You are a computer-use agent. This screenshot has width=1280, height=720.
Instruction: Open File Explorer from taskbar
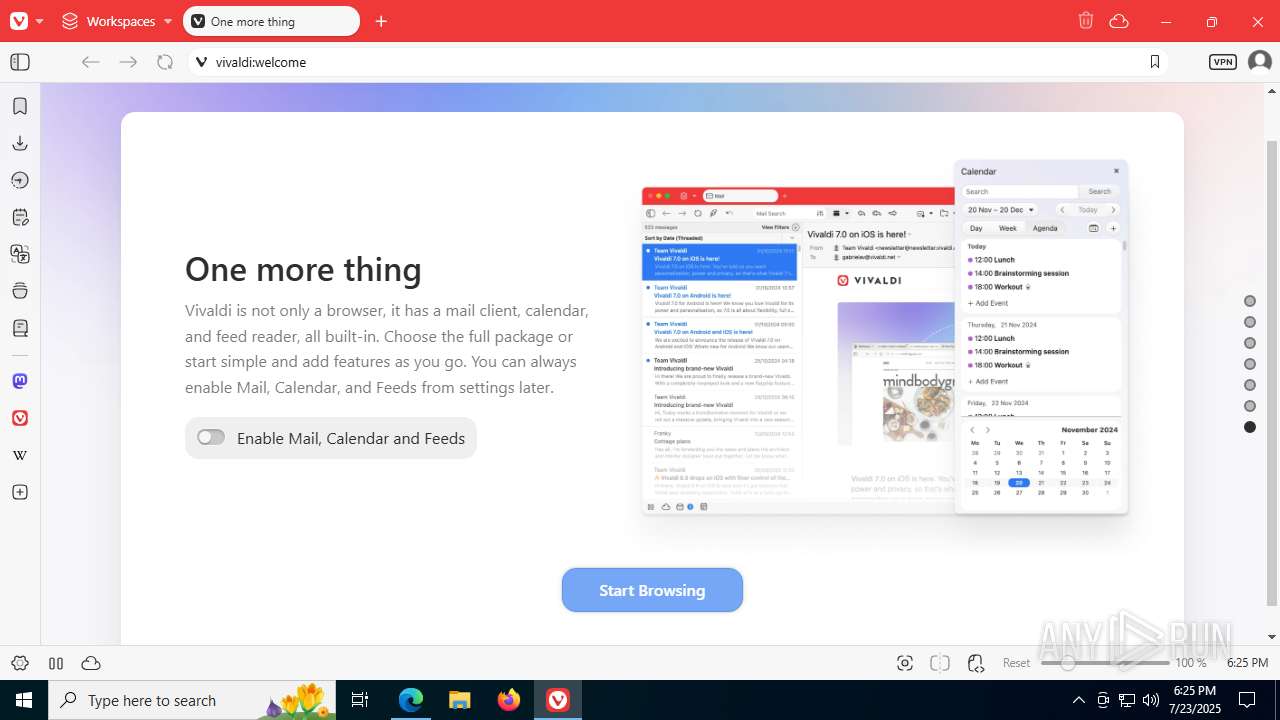pyautogui.click(x=460, y=700)
